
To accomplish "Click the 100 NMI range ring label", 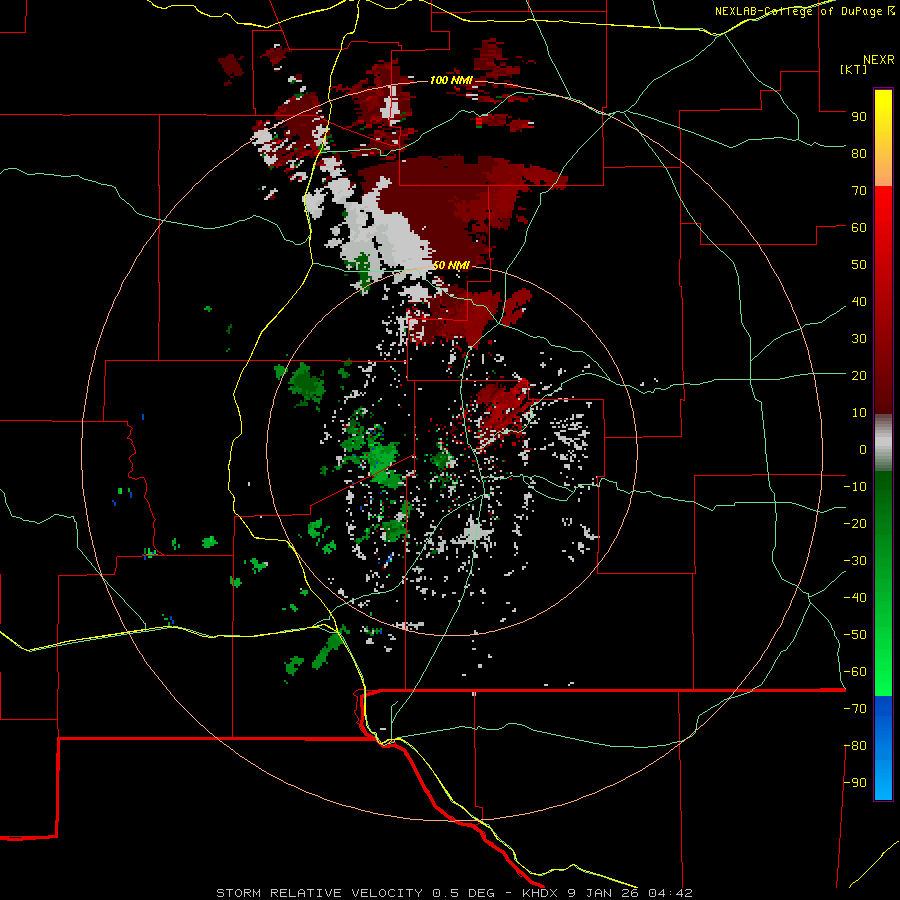I will pos(451,80).
